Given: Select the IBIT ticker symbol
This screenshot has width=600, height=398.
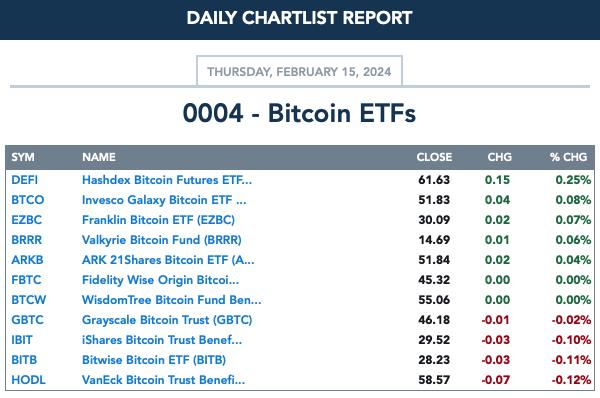Looking at the screenshot, I should click(x=22, y=340).
